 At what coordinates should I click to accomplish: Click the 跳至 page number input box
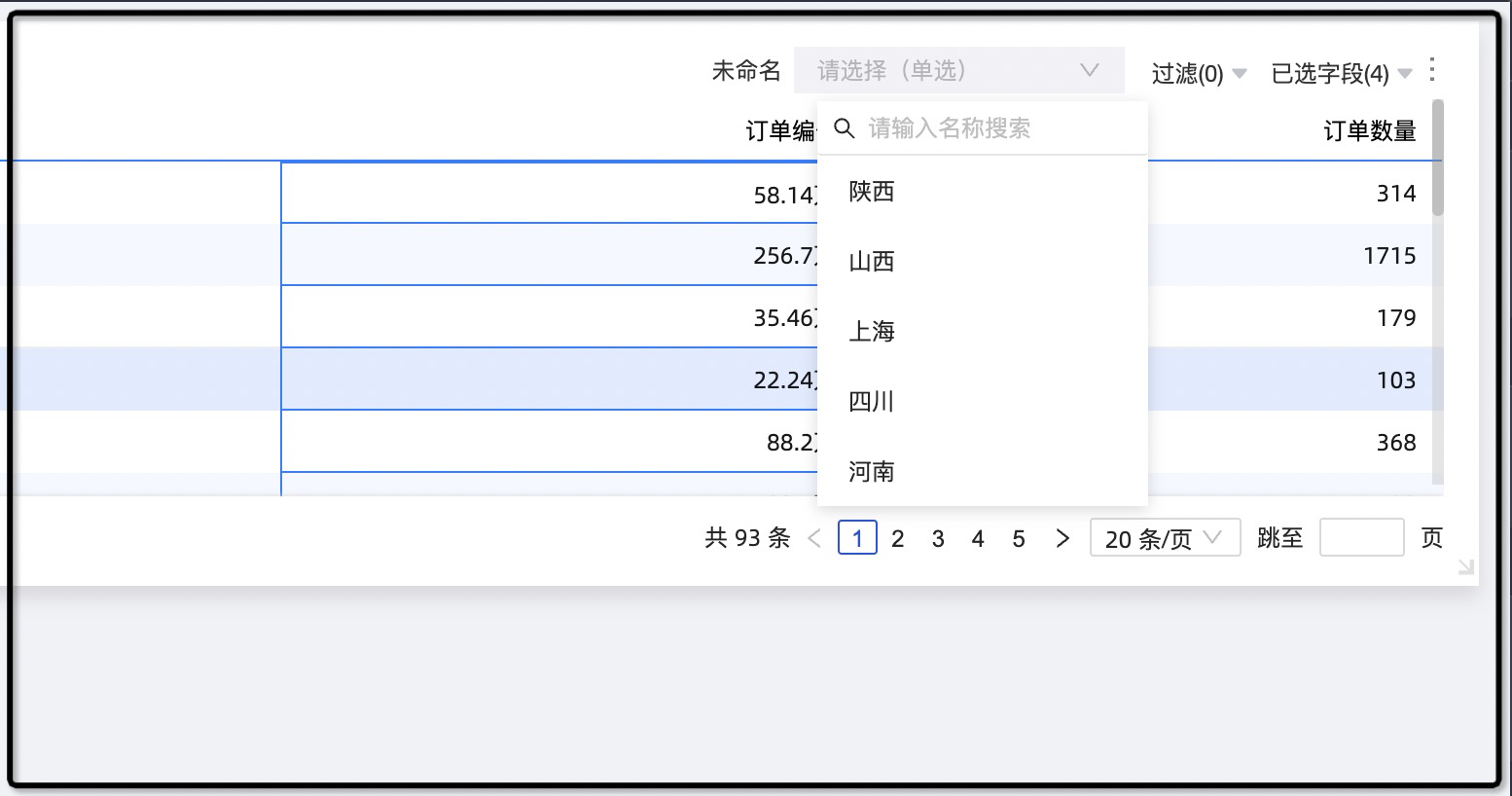point(1361,538)
